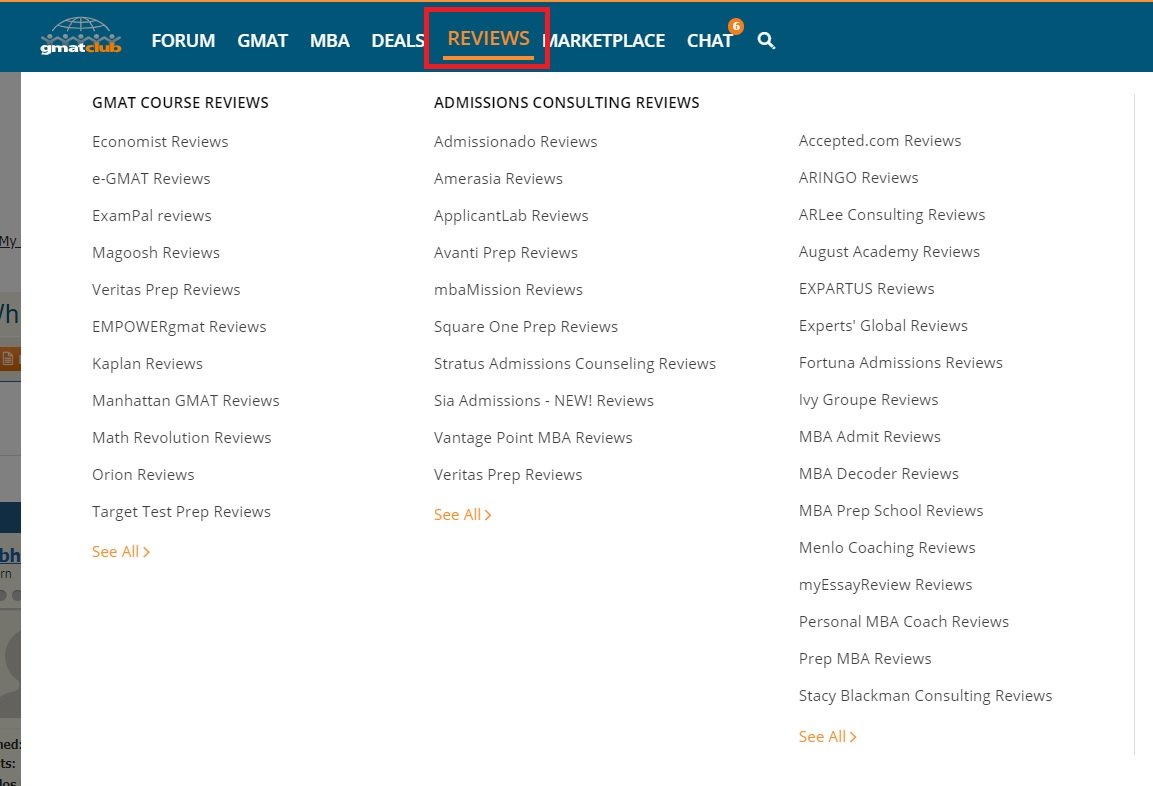Click e-GMAT Reviews link
Viewport: 1153px width, 786px height.
pos(151,179)
